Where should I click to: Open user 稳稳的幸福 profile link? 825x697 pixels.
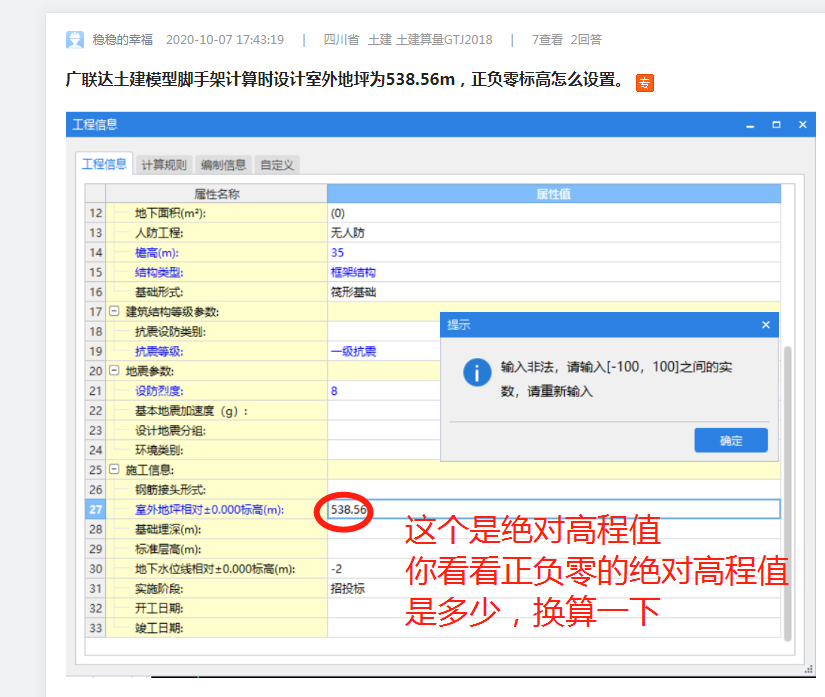point(123,40)
